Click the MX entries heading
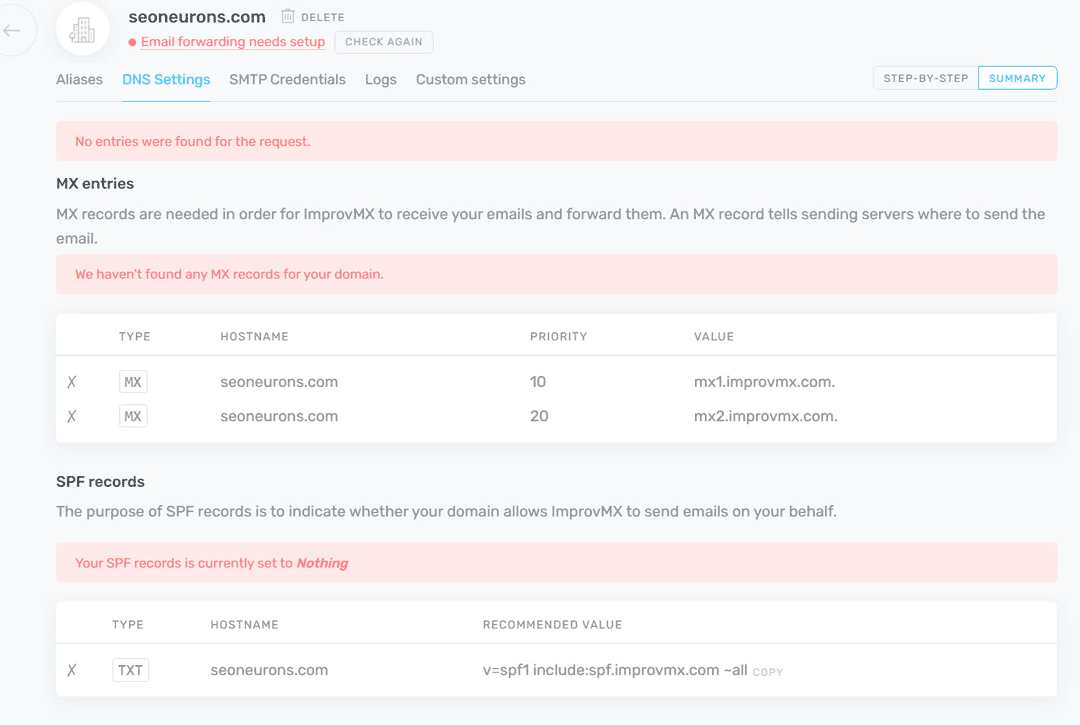This screenshot has height=725, width=1080. pos(95,183)
